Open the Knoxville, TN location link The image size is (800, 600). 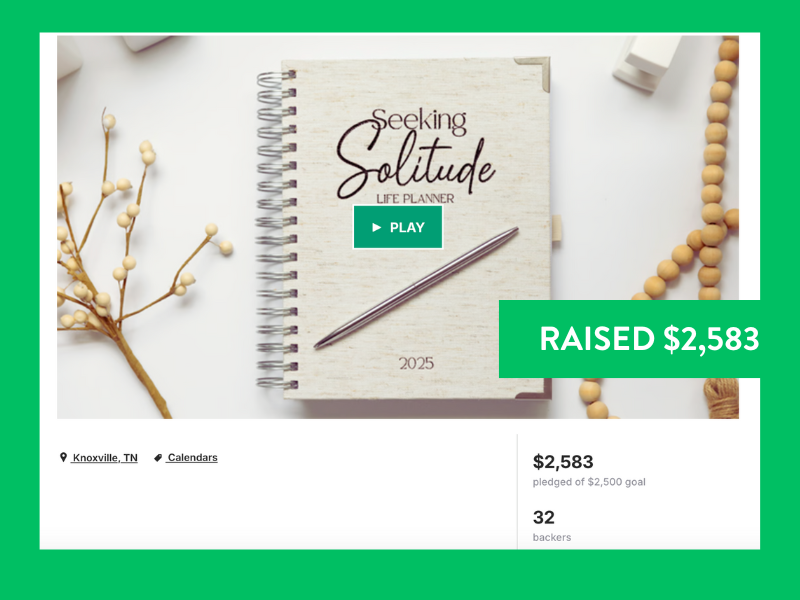pyautogui.click(x=105, y=458)
